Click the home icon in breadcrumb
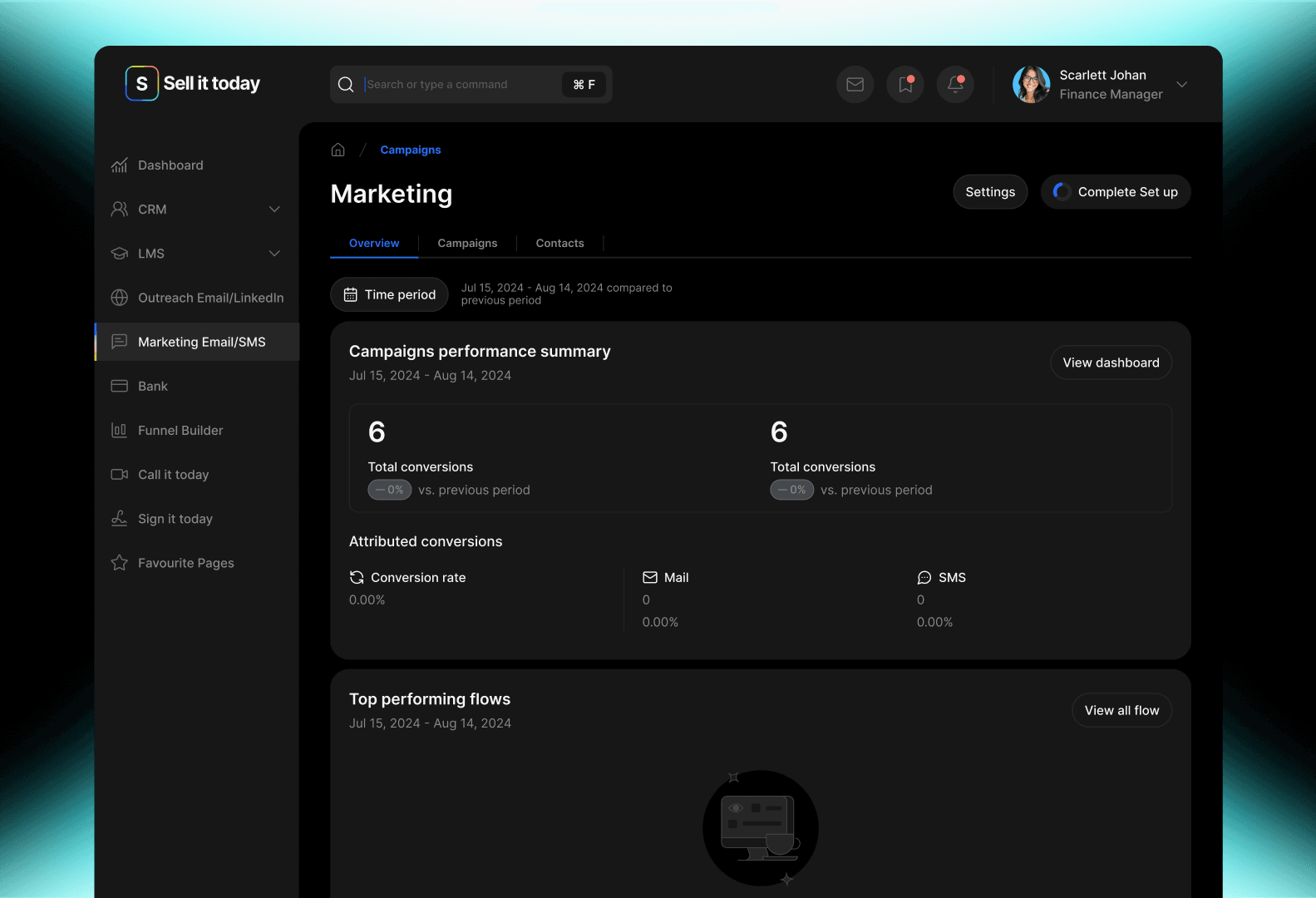The height and width of the screenshot is (898, 1316). [x=338, y=150]
